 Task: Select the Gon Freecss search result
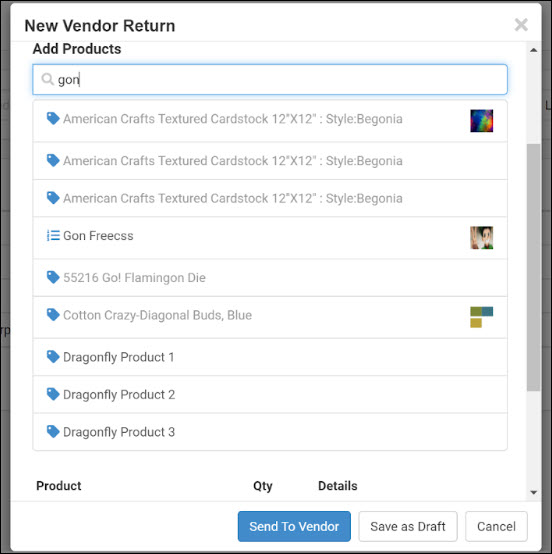[270, 238]
